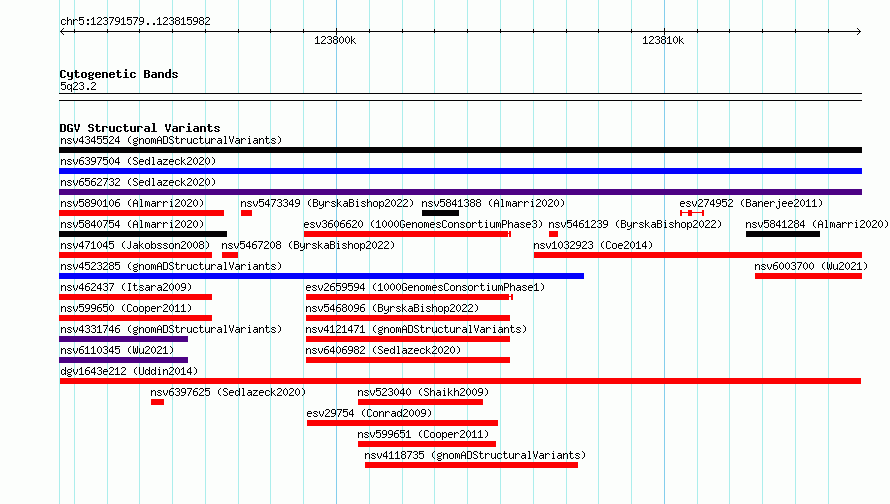Click the DGV Structural Variants track title
This screenshot has width=890, height=504.
140,128
